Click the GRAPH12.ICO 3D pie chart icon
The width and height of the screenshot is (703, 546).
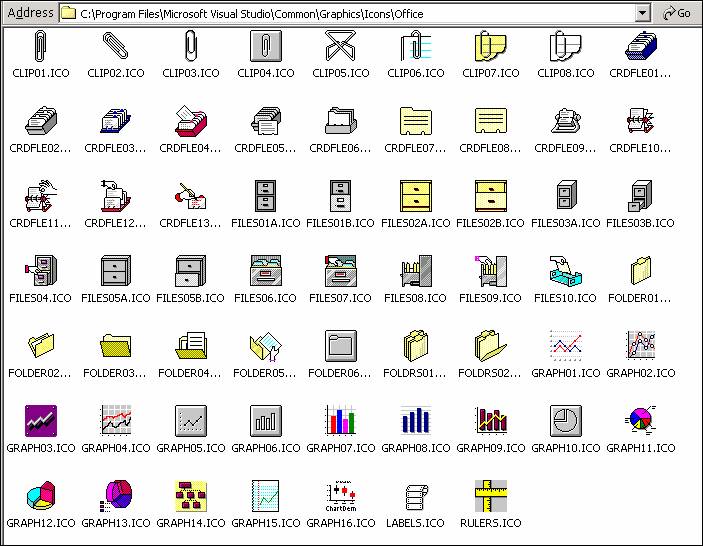pyautogui.click(x=40, y=495)
